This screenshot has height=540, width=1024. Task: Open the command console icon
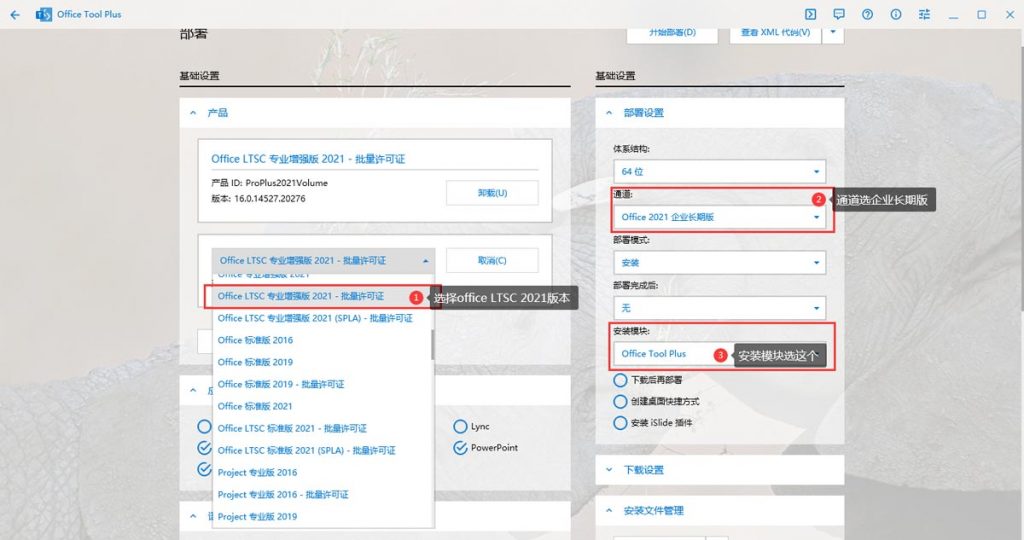click(810, 14)
